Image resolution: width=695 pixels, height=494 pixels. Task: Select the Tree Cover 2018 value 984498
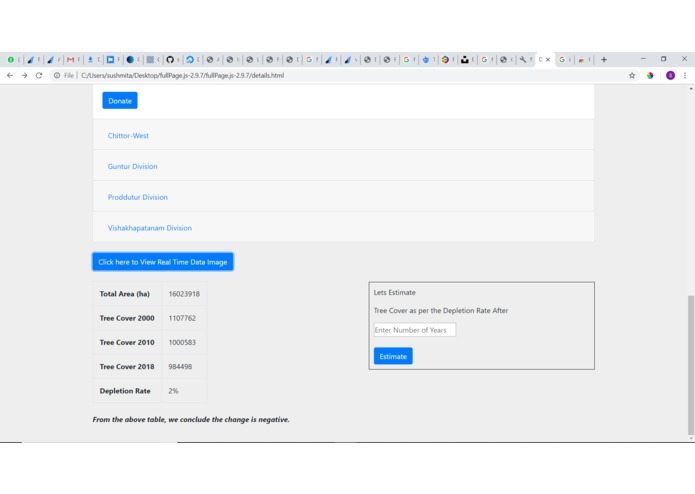[x=180, y=367]
